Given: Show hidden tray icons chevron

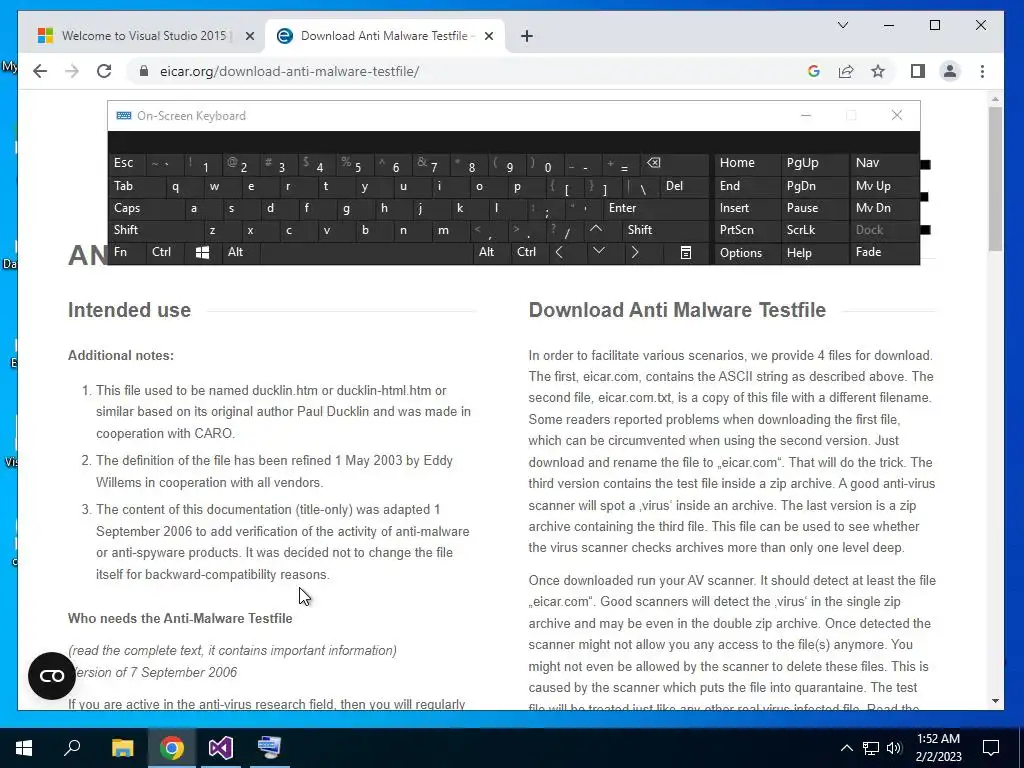Looking at the screenshot, I should [846, 748].
